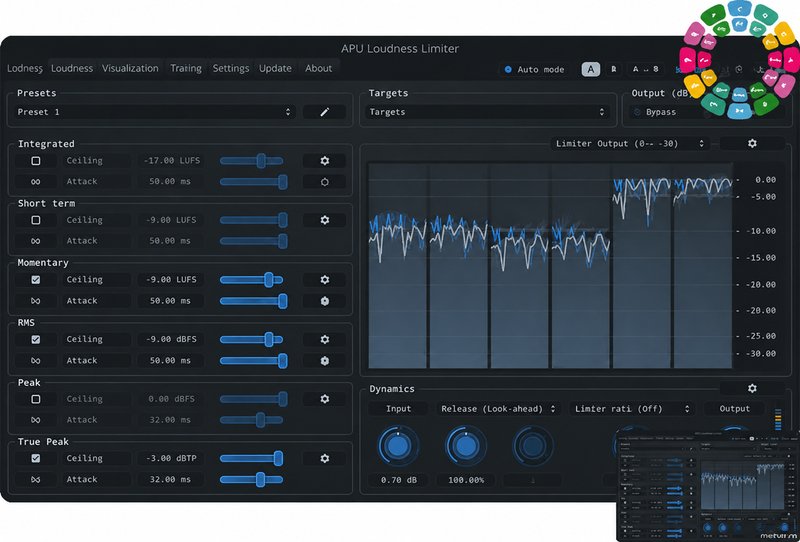The image size is (800, 542).
Task: Click True Peak Ceiling value -3.00 dBTP
Action: coord(171,458)
